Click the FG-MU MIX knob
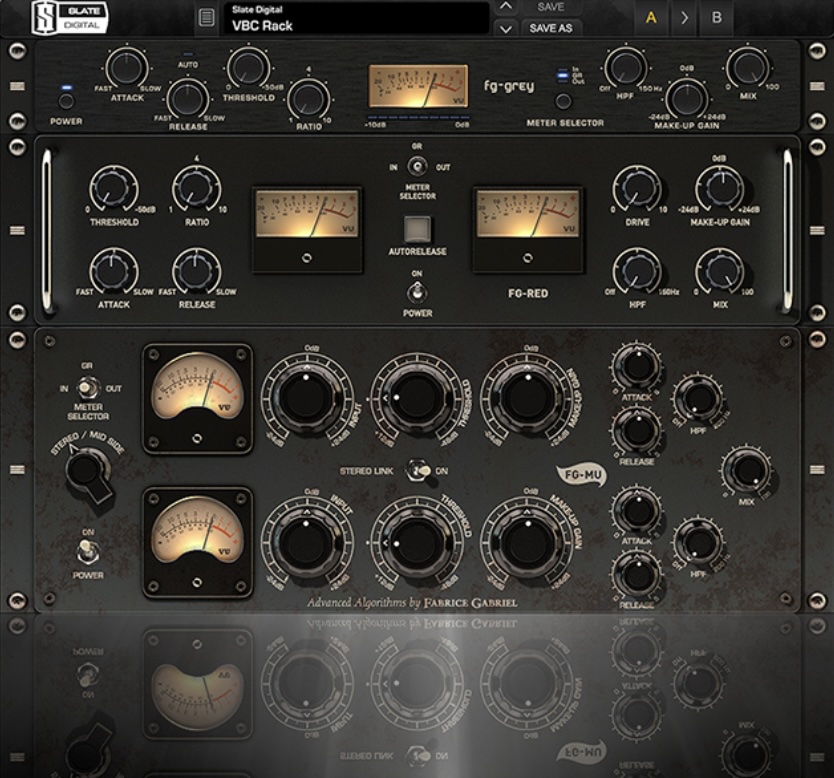 coord(747,470)
